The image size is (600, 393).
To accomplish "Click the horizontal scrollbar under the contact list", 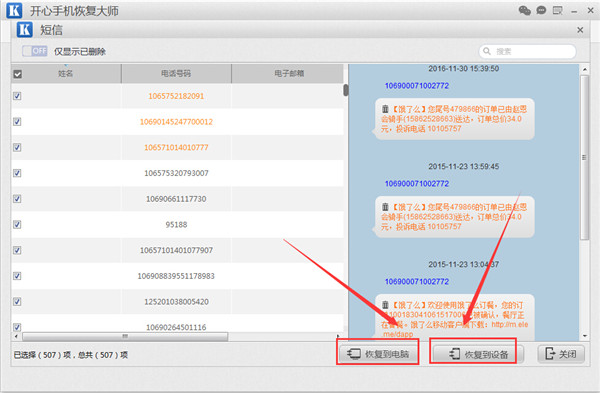I will (125, 336).
